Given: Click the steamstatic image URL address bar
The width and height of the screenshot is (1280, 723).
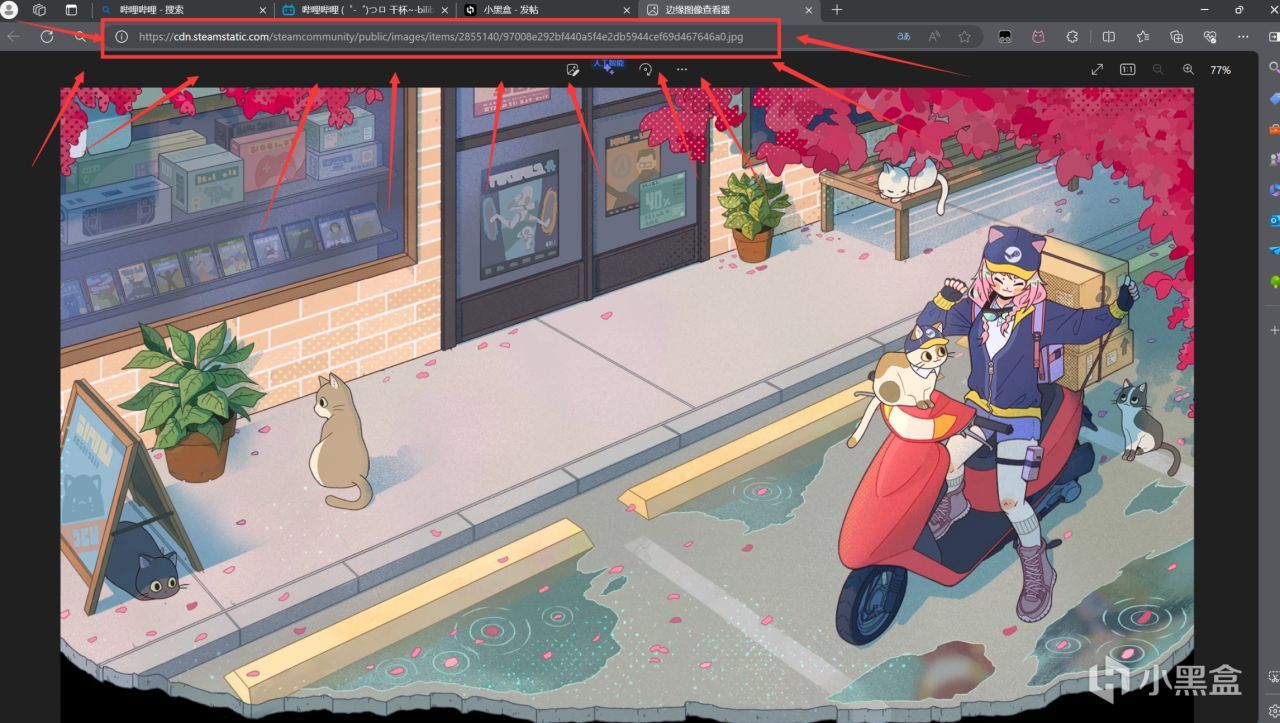Looking at the screenshot, I should click(x=441, y=37).
